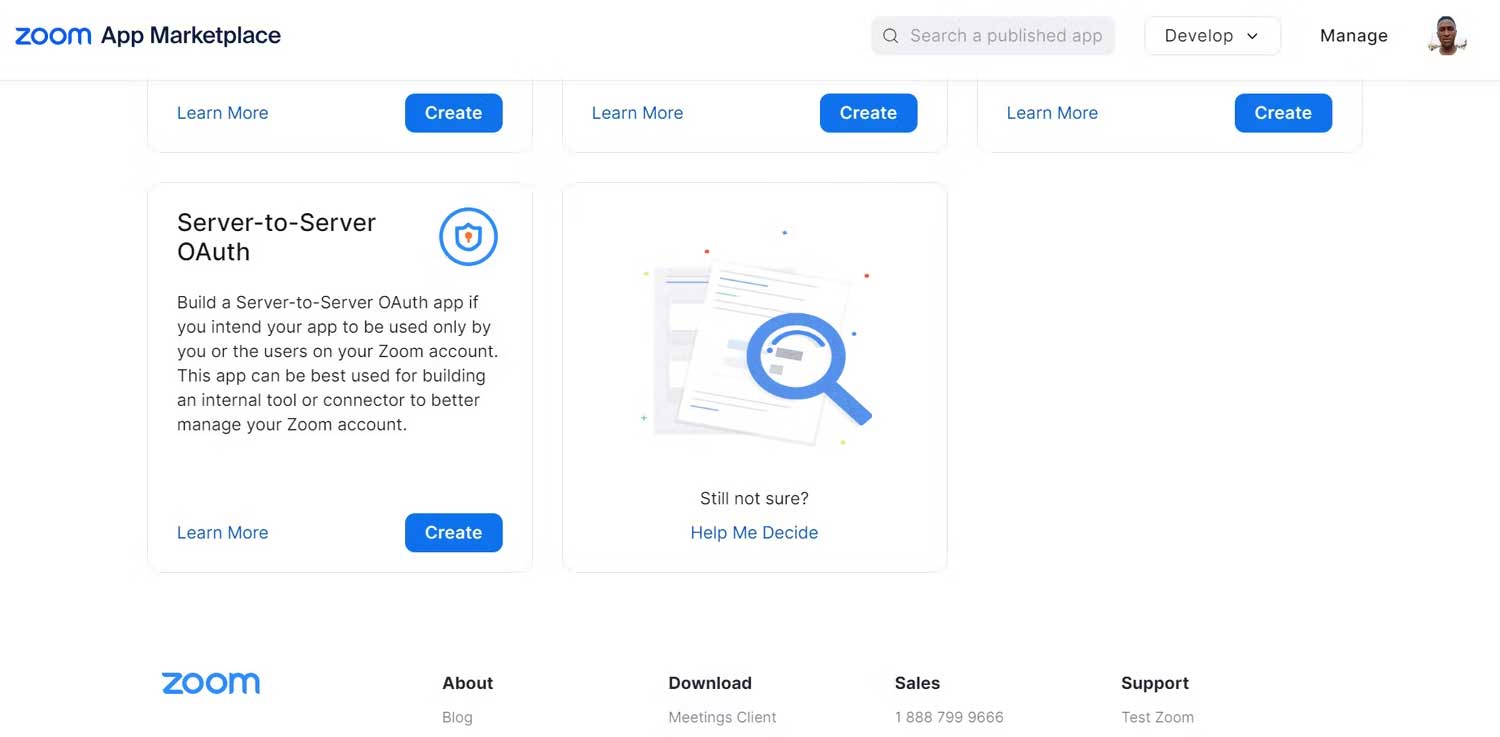1500x737 pixels.
Task: Click the Develop chevron arrow
Action: (x=1251, y=36)
